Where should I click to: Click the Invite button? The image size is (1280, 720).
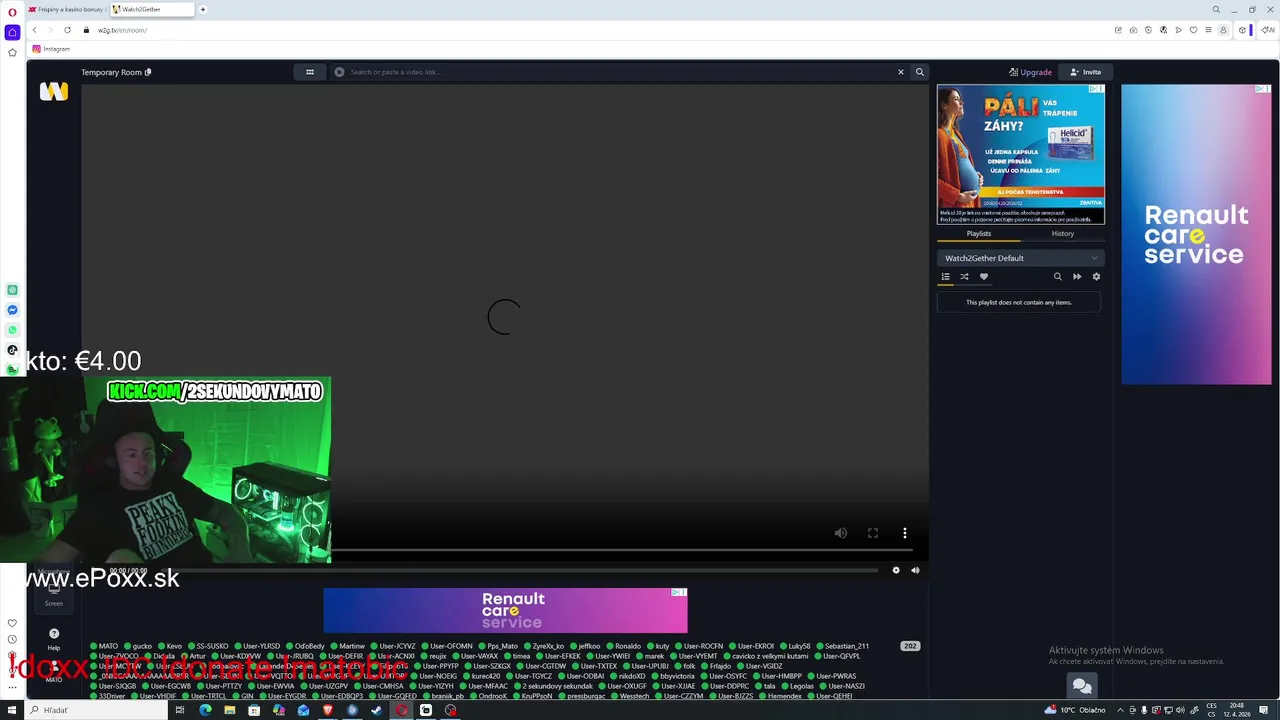(1085, 72)
